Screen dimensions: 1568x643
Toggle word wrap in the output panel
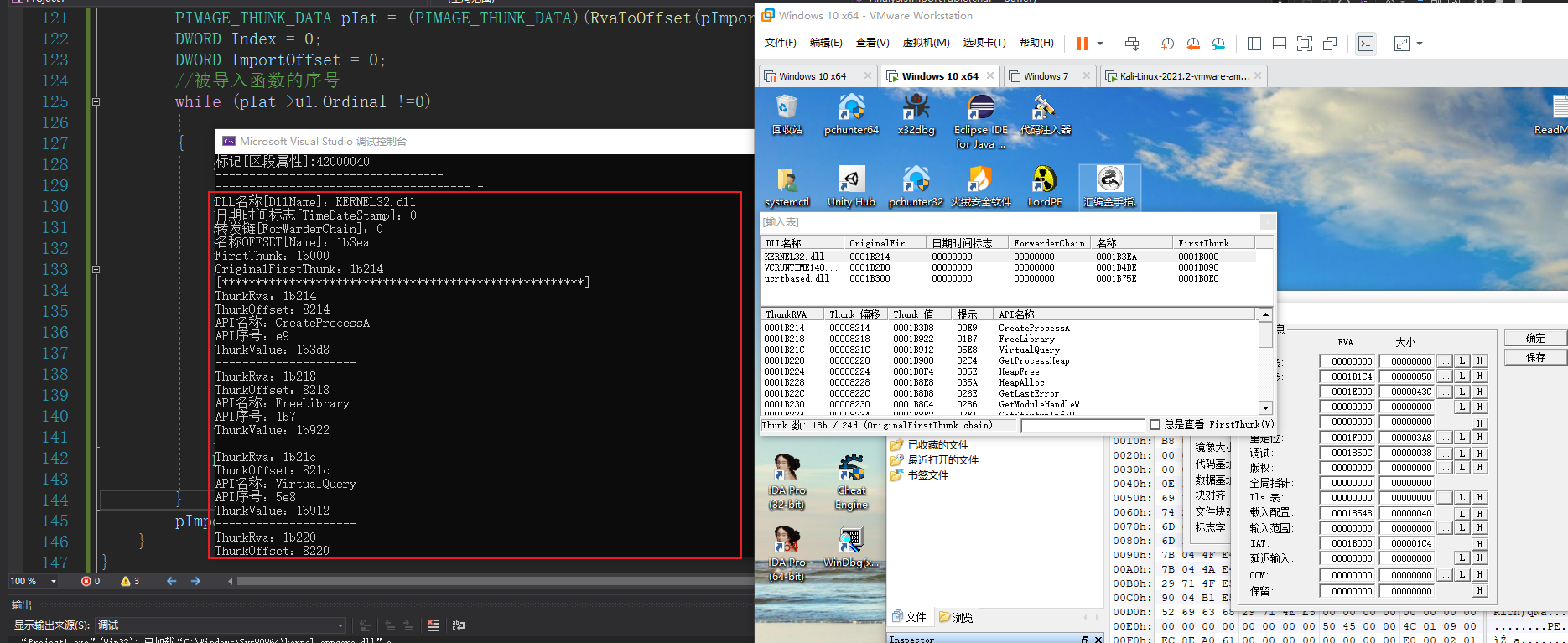click(x=458, y=625)
